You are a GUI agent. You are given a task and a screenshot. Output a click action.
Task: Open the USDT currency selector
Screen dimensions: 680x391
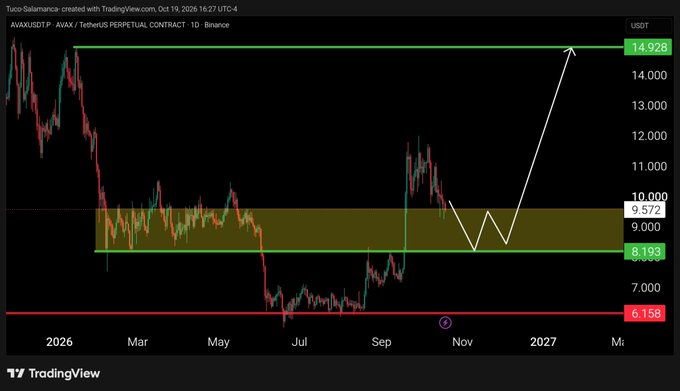(648, 26)
